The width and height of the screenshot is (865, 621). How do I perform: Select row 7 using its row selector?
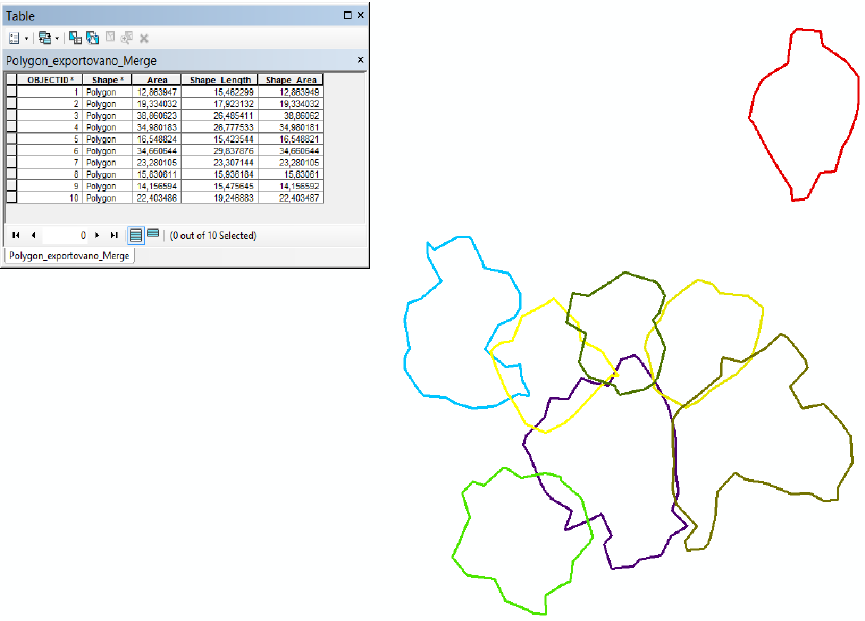point(11,162)
